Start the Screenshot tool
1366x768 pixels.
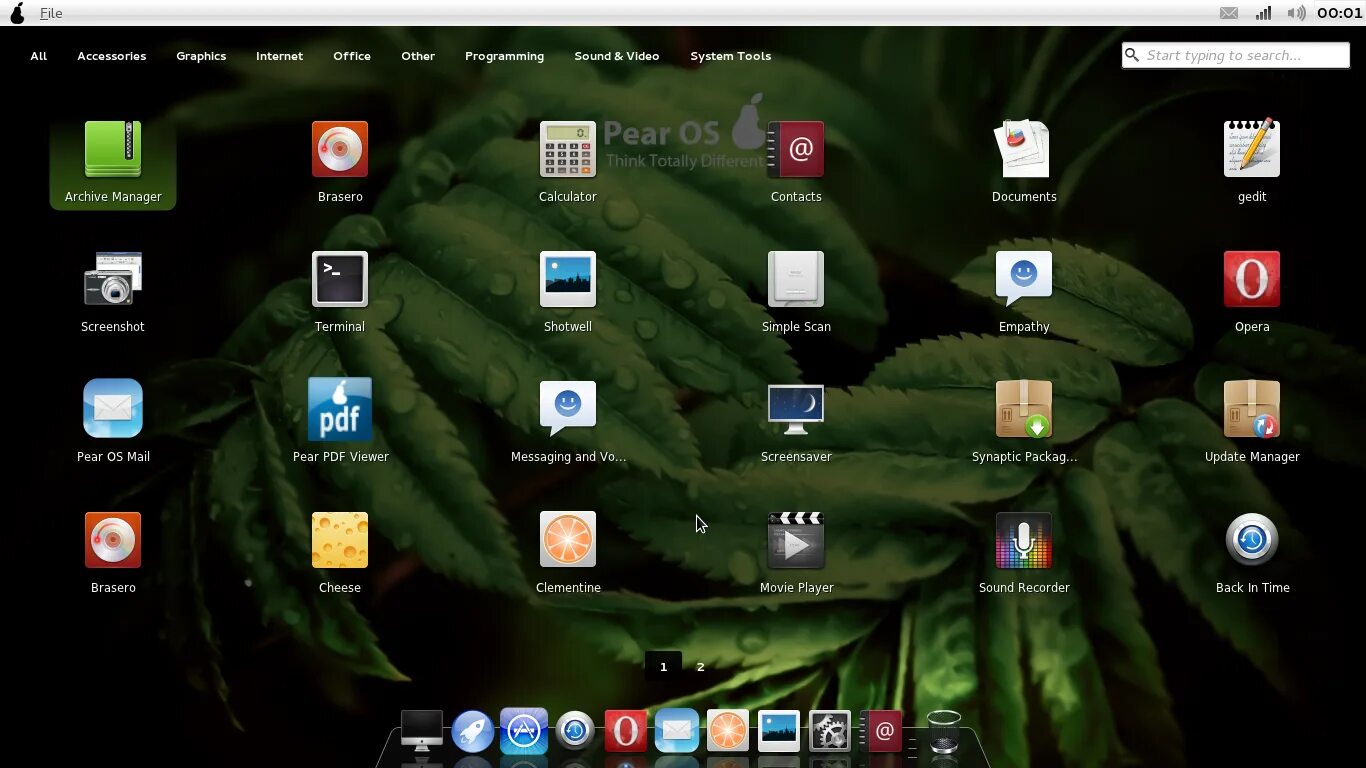pos(113,292)
